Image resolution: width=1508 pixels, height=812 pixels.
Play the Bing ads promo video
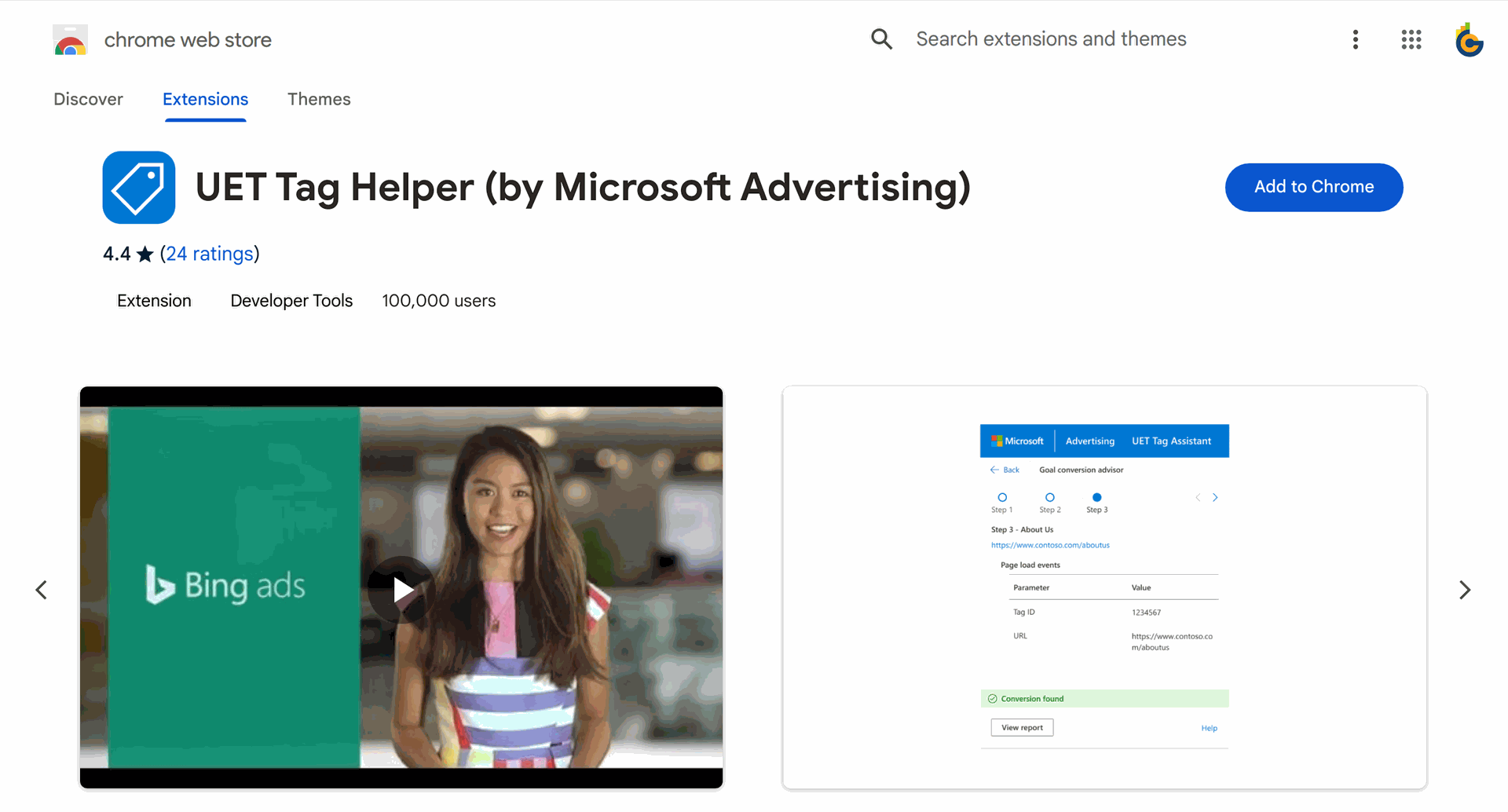click(x=401, y=589)
